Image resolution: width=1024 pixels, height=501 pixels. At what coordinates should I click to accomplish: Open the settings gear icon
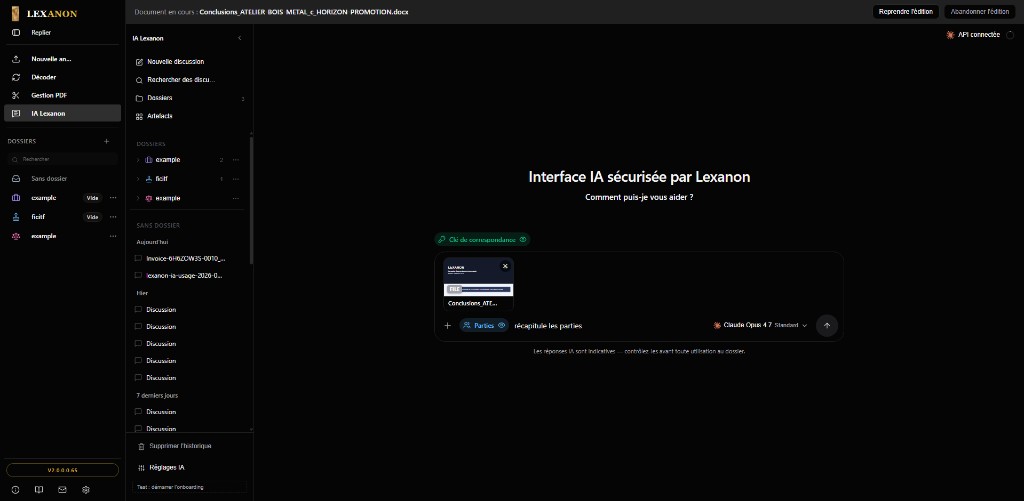(86, 489)
